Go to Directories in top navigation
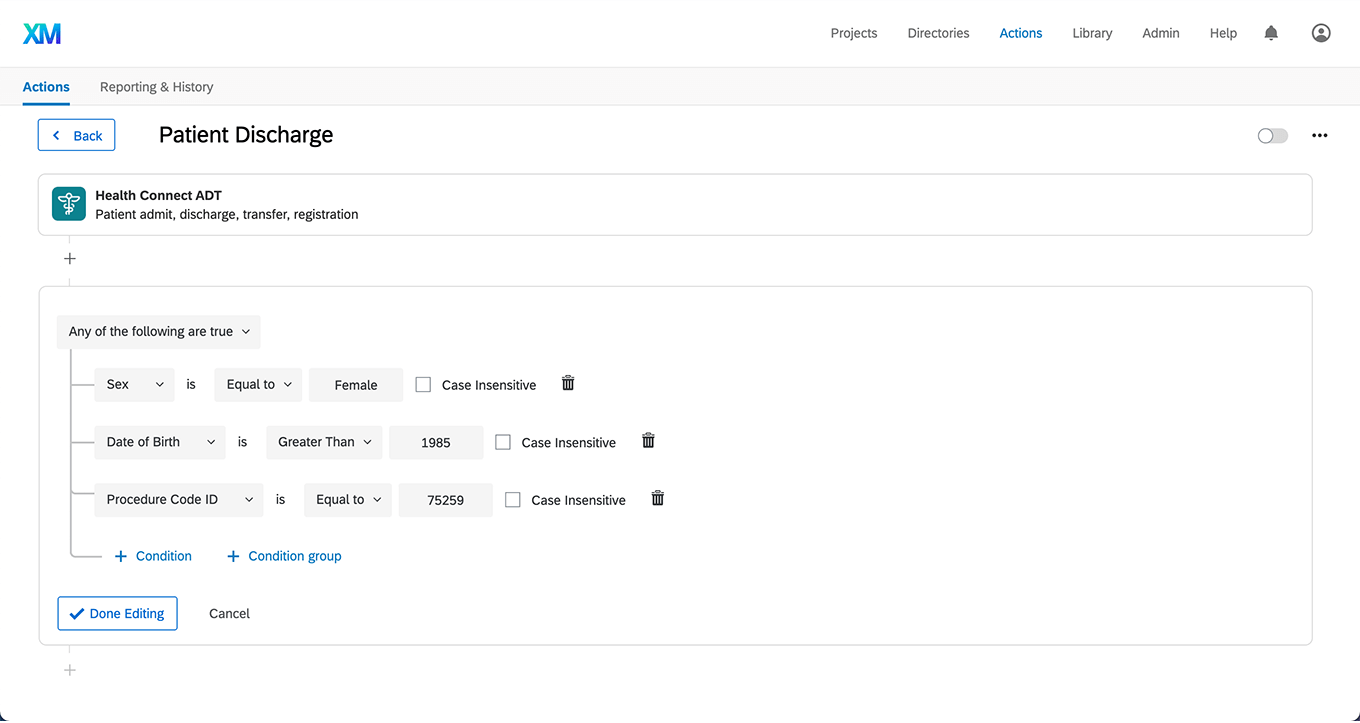Screen dimensions: 1360x723 [938, 33]
